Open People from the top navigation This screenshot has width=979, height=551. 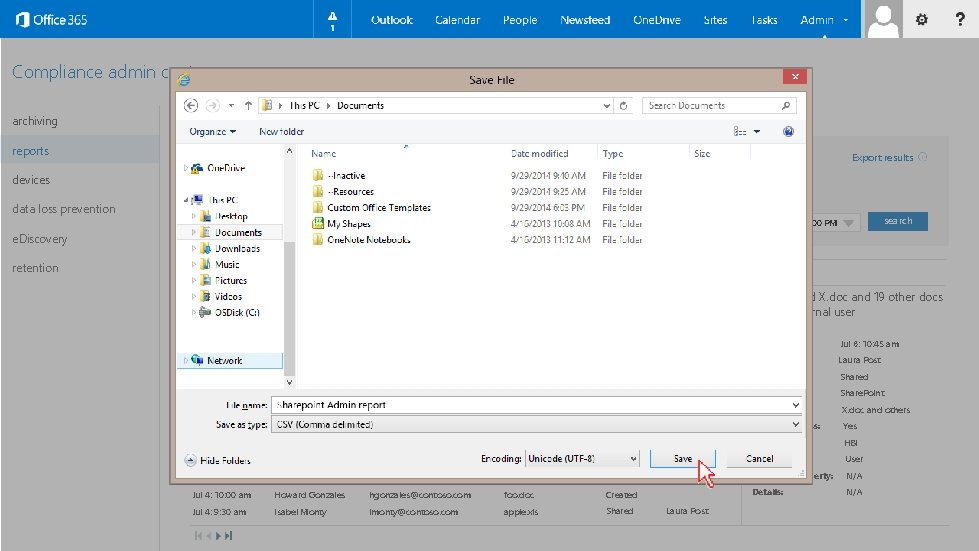pyautogui.click(x=520, y=20)
